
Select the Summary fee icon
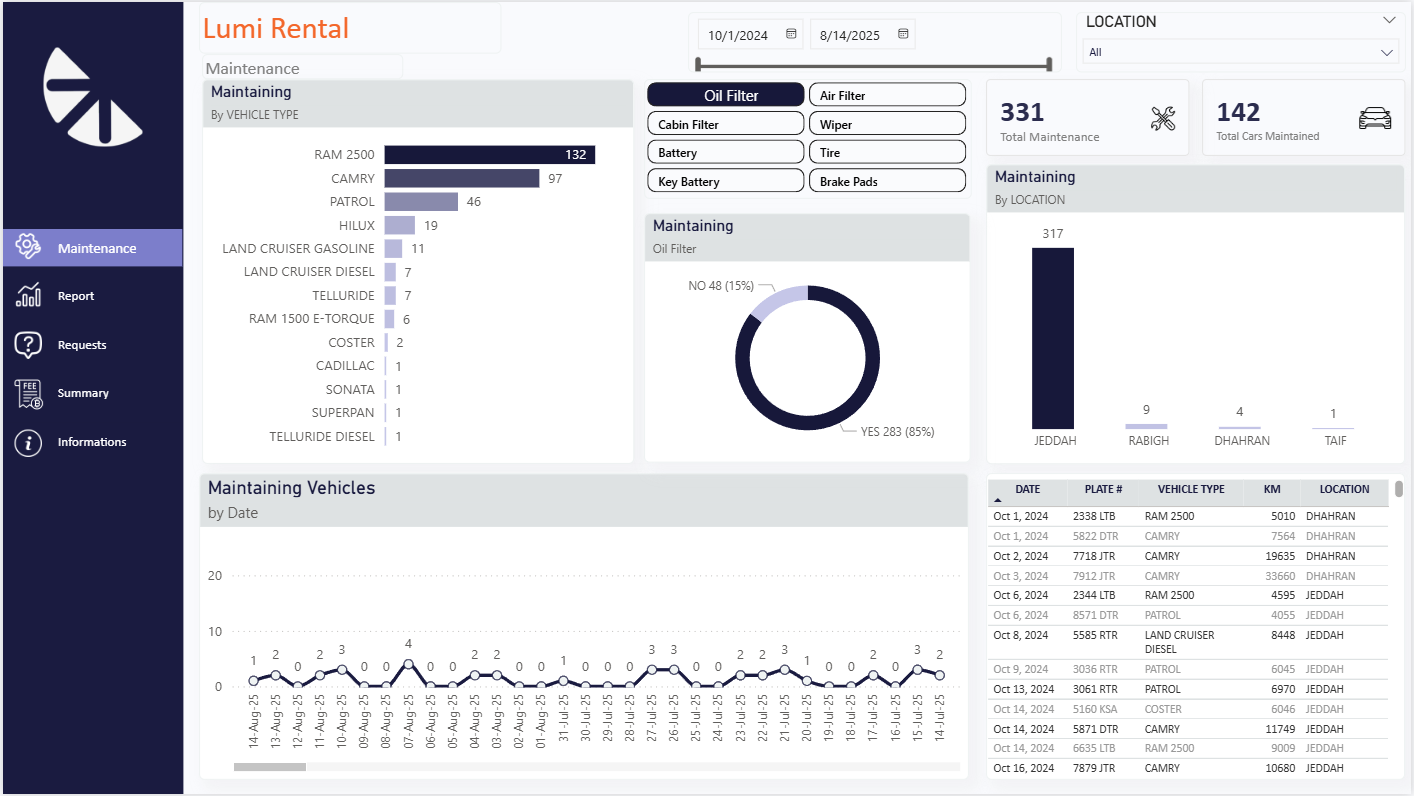pyautogui.click(x=29, y=392)
